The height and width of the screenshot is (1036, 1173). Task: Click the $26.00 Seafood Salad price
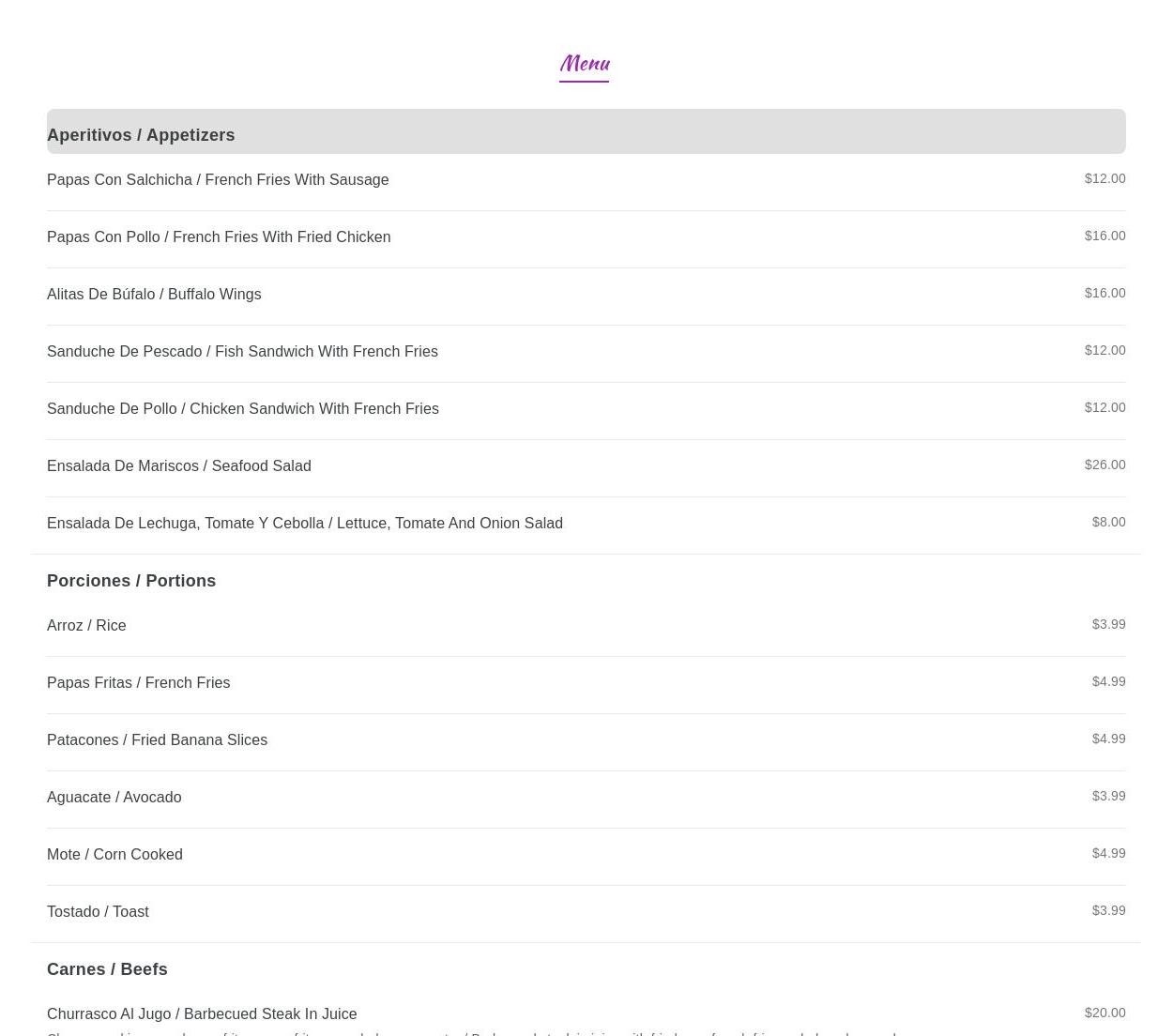[1104, 465]
